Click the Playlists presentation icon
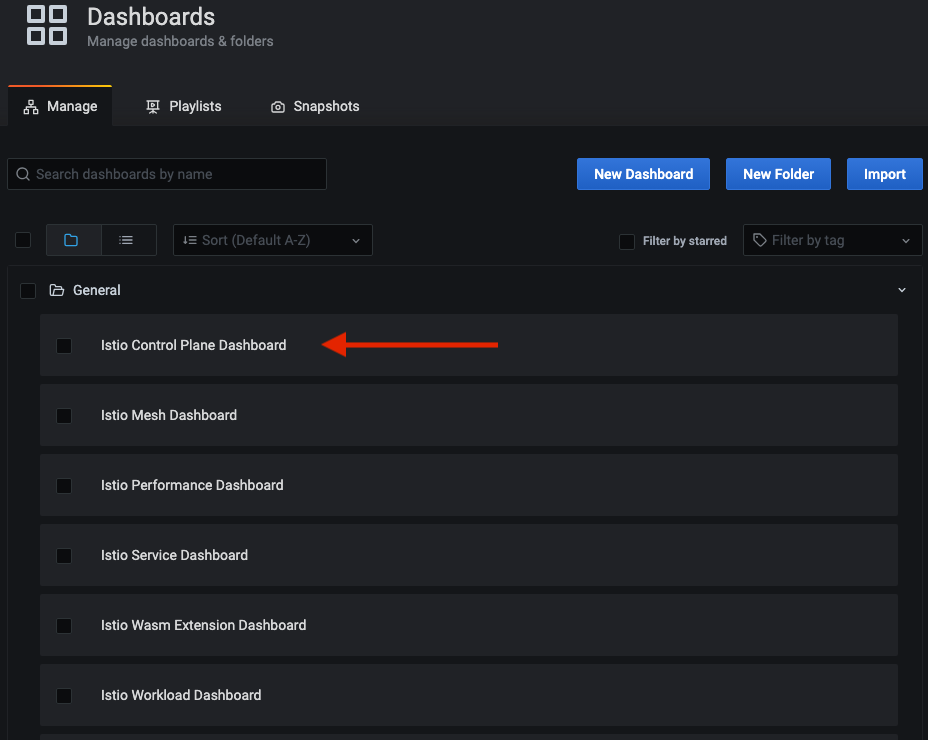This screenshot has width=928, height=740. tap(153, 107)
